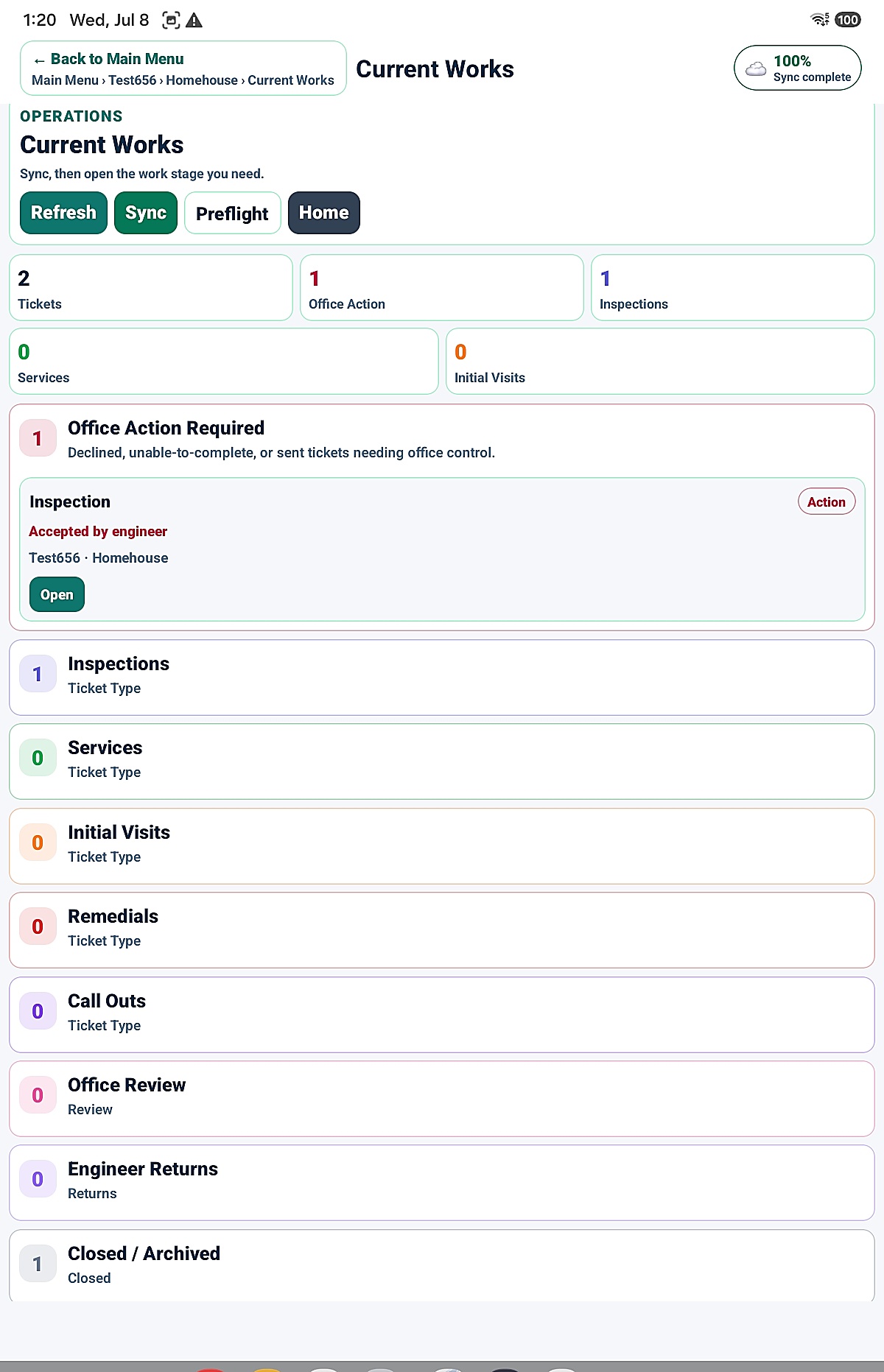884x1372 pixels.
Task: Click the orange count badge of the Initial Visits section
Action: [38, 842]
